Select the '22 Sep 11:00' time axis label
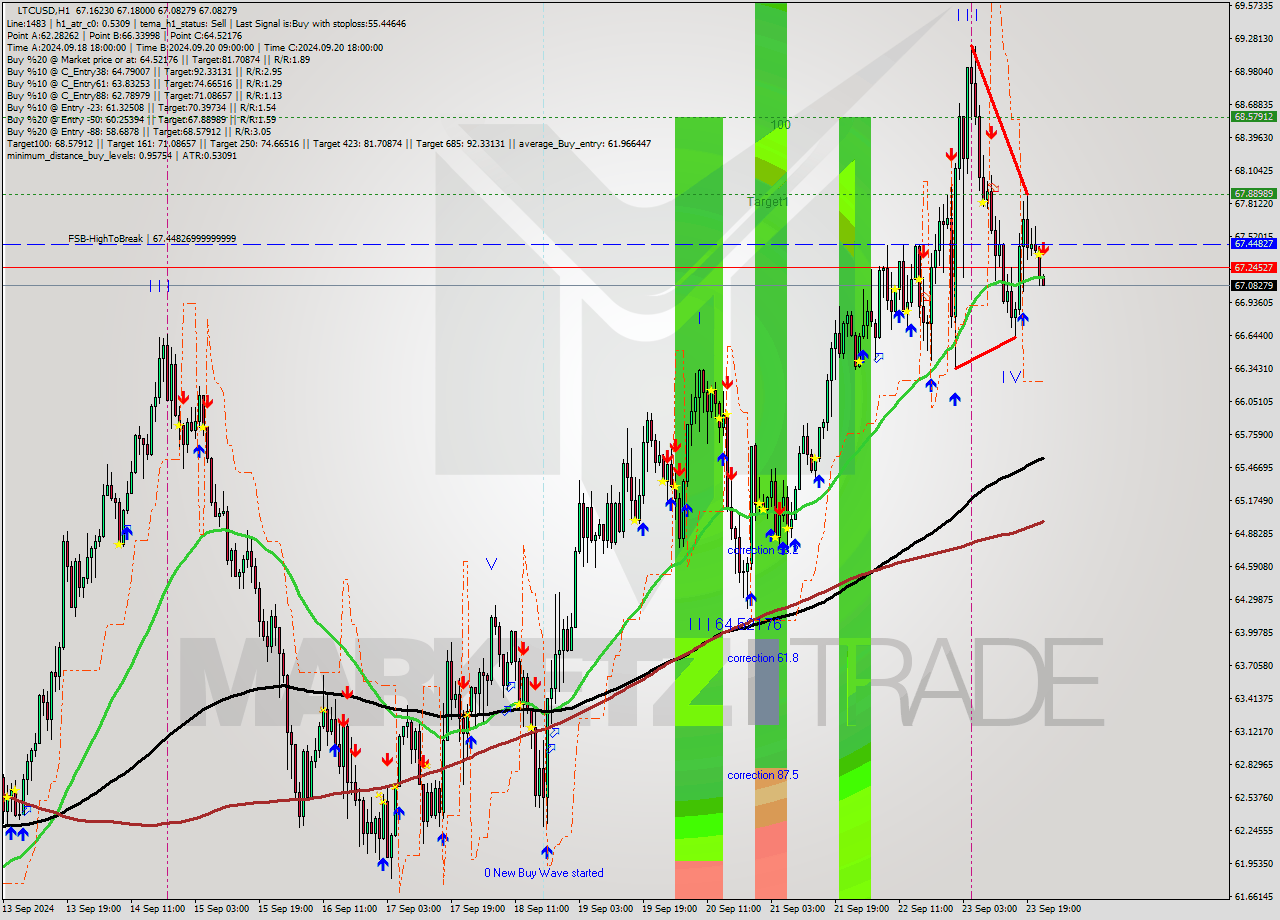The image size is (1280, 920). tap(926, 909)
